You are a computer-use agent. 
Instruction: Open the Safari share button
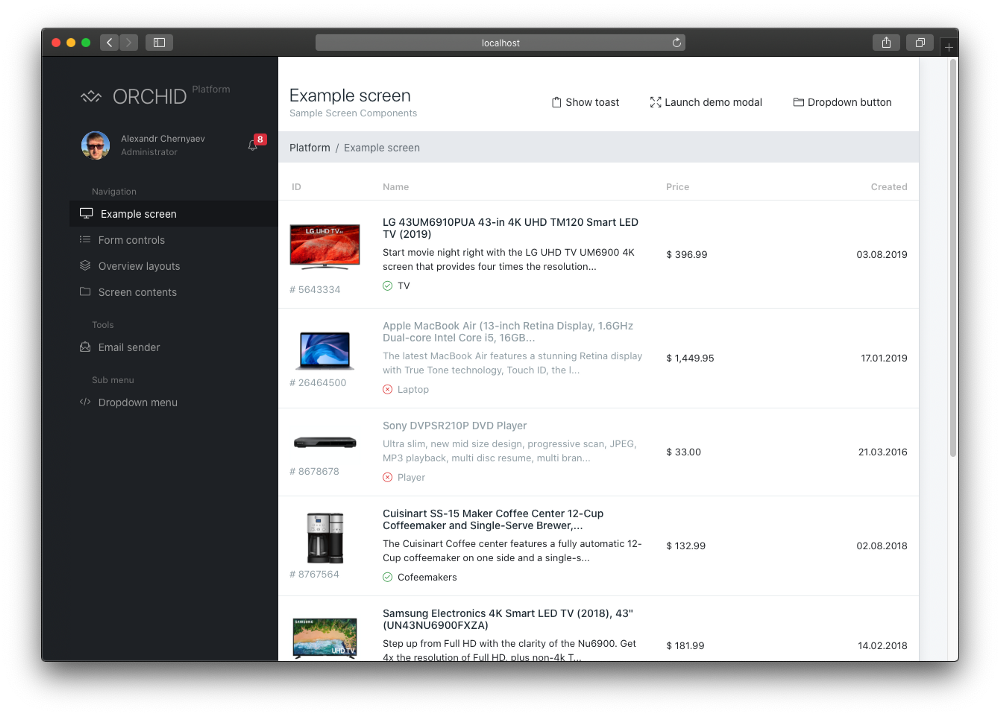(886, 43)
